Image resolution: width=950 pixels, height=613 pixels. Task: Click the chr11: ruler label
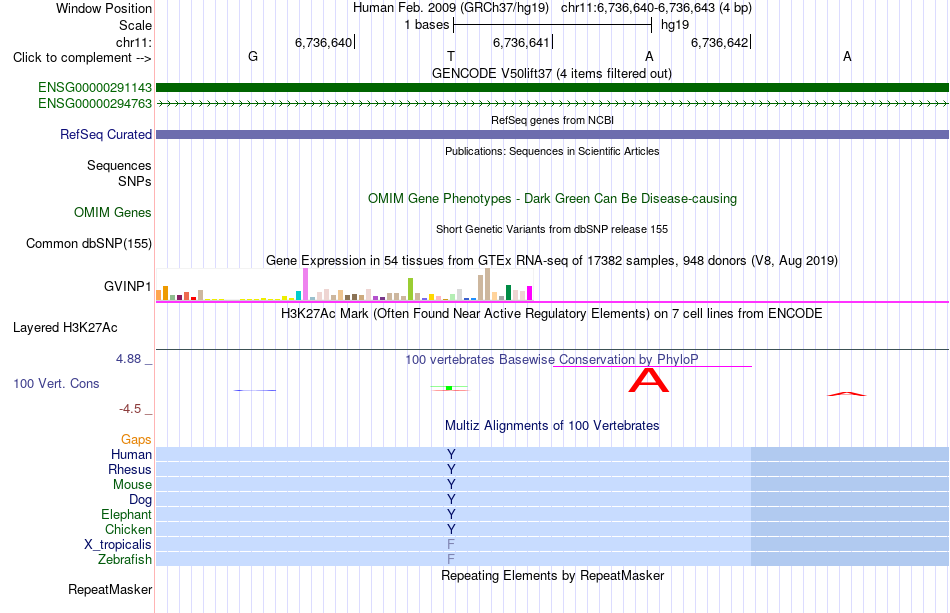coord(134,42)
